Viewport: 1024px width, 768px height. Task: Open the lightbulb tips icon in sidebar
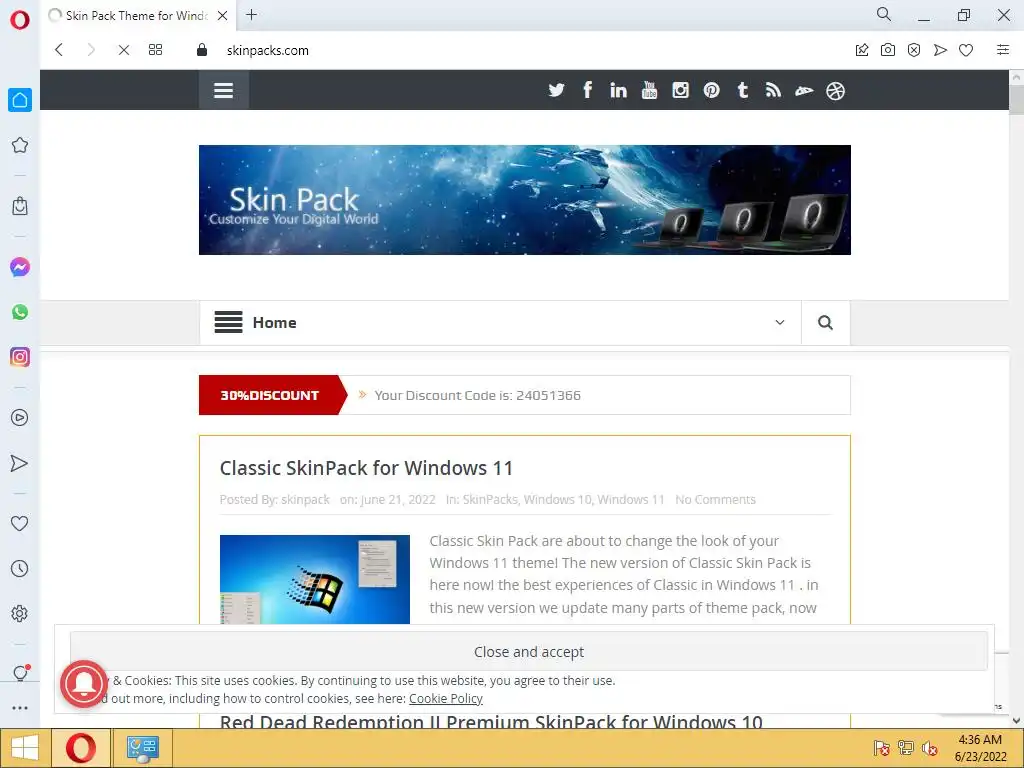tap(20, 673)
